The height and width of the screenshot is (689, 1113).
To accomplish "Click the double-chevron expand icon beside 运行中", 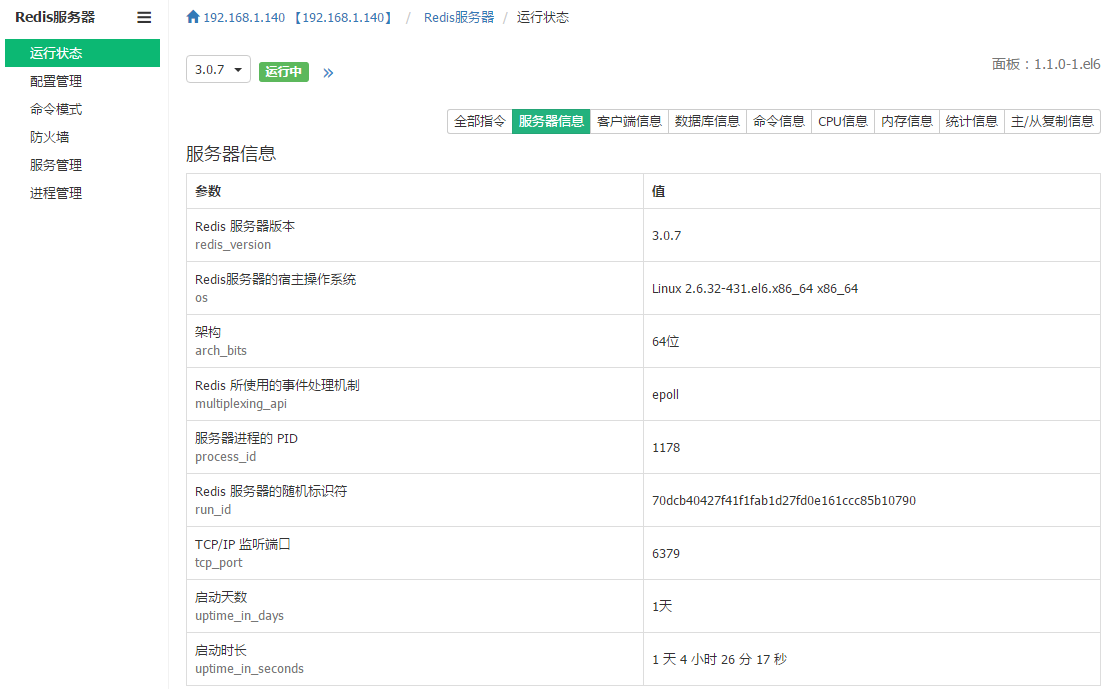I will [328, 72].
